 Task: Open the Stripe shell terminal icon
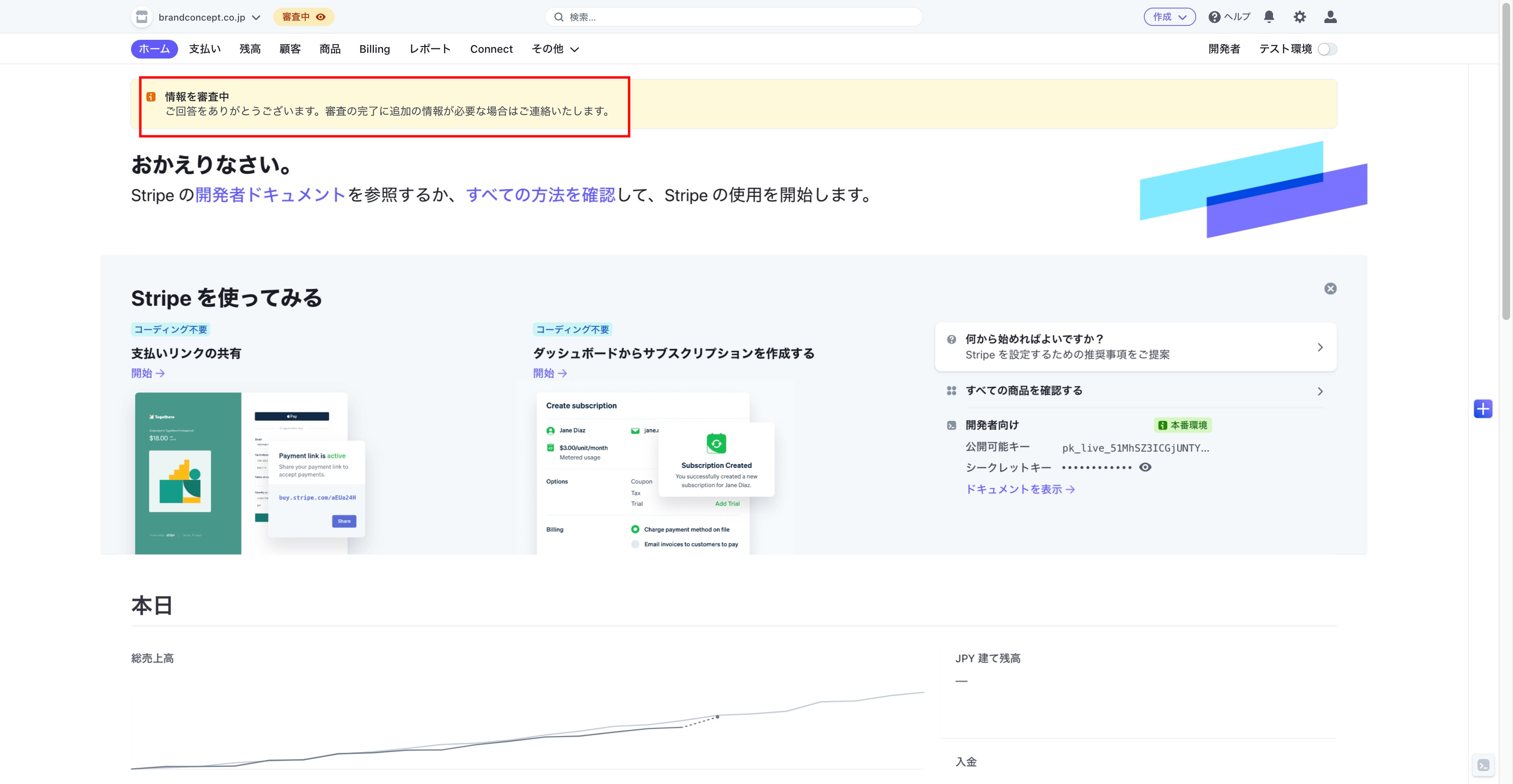click(1483, 765)
